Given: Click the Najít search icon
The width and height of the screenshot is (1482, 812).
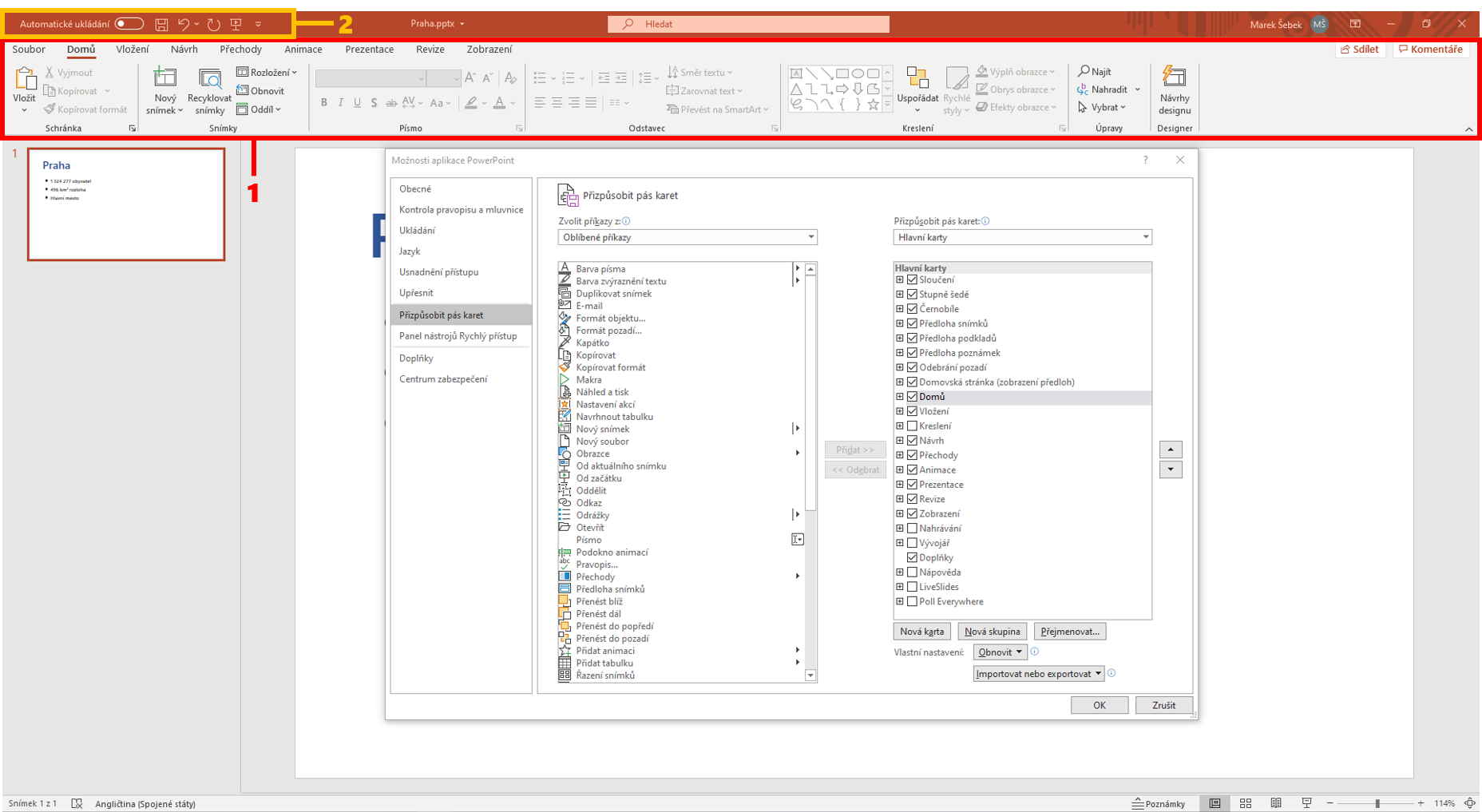Looking at the screenshot, I should coord(1084,72).
